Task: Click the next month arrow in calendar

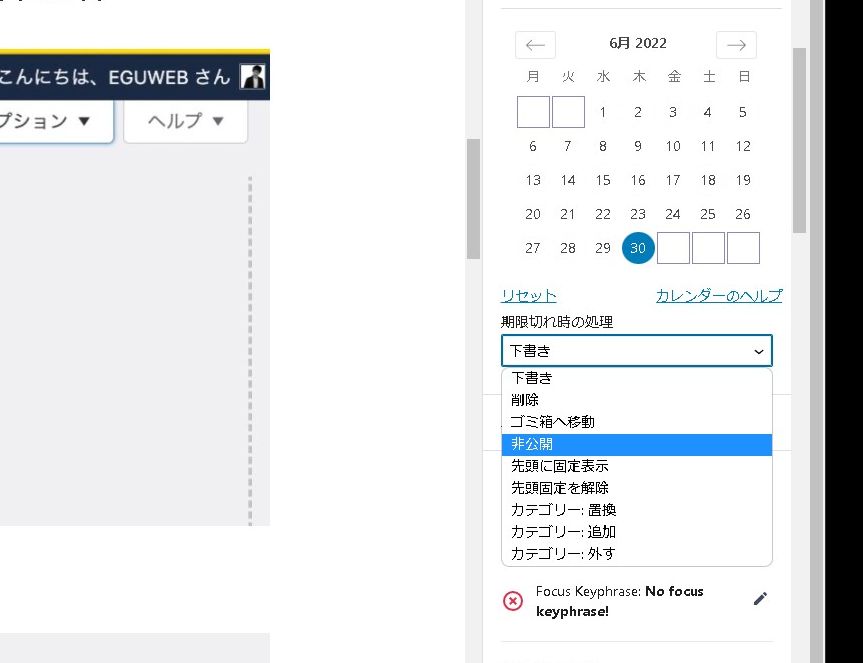Action: coord(736,45)
